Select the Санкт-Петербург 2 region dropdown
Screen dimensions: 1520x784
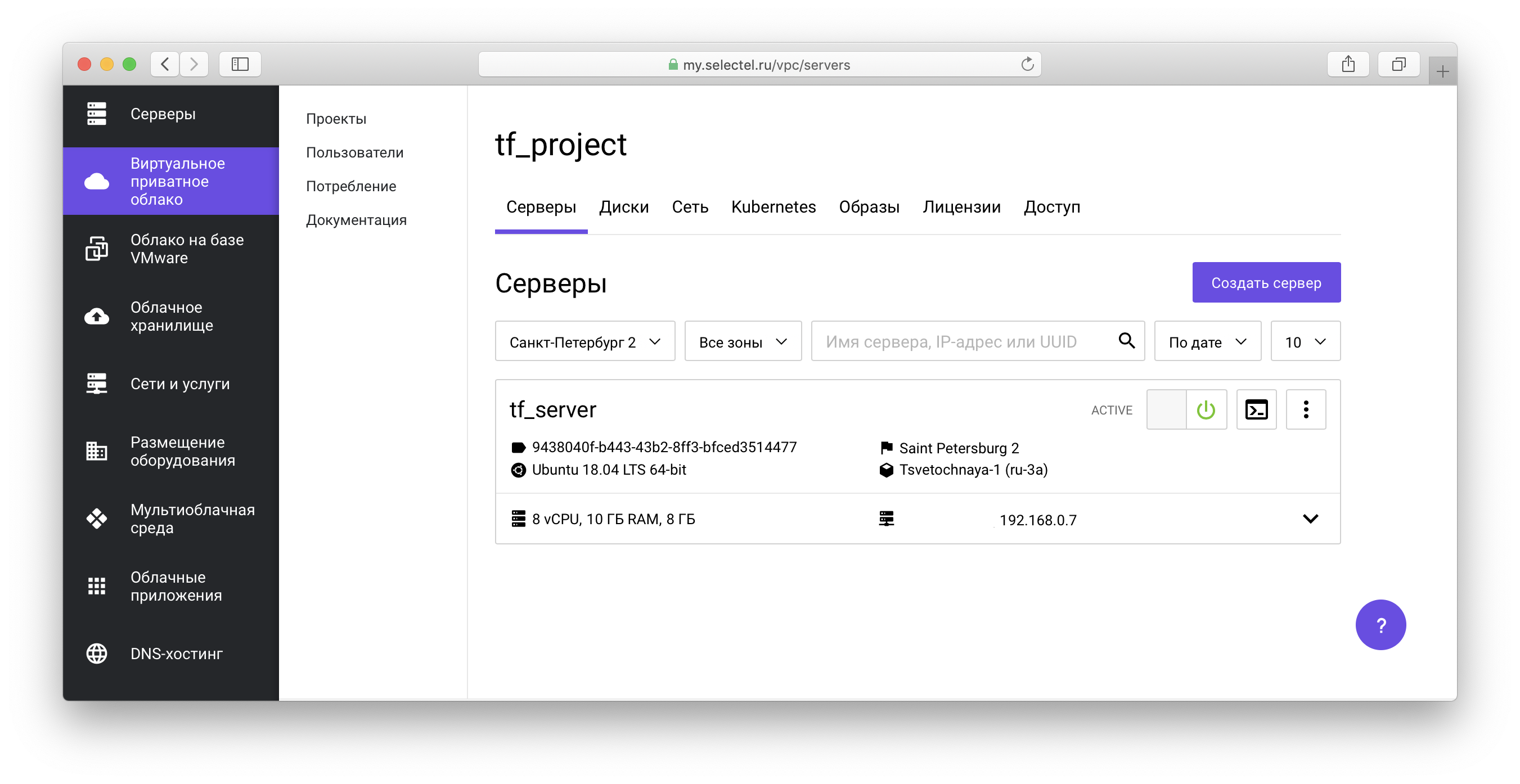pyautogui.click(x=584, y=342)
